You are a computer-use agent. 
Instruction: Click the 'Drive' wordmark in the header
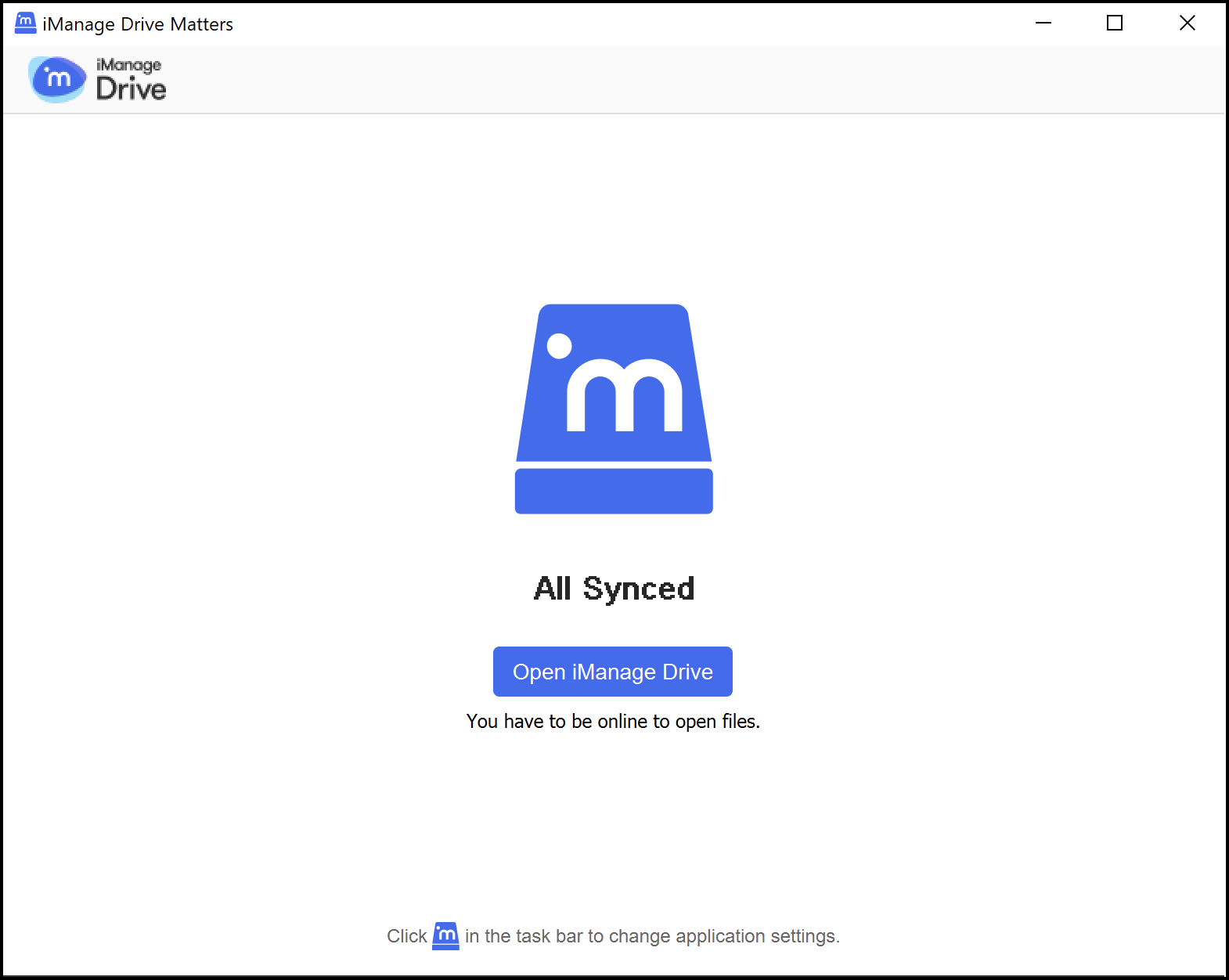[131, 89]
